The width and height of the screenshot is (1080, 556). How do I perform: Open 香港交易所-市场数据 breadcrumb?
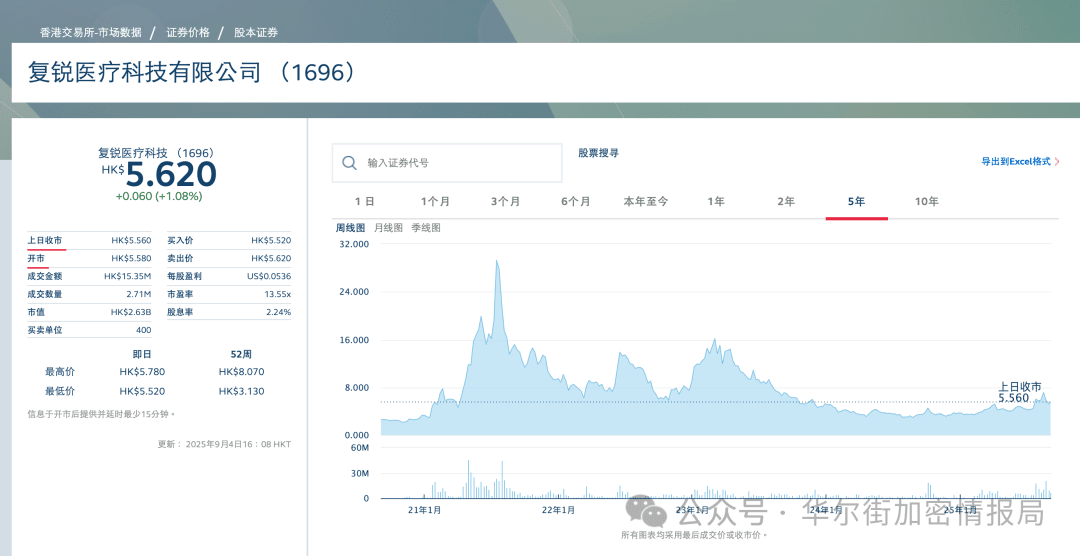(90, 32)
